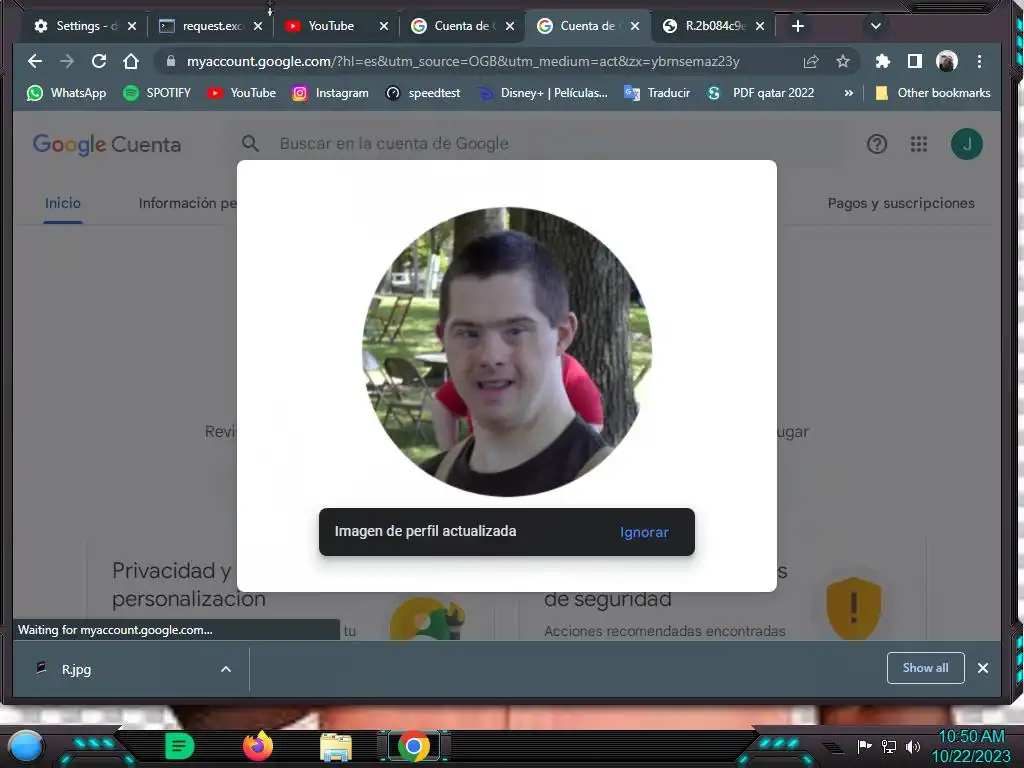Close the R.2b084c9e tab

click(760, 26)
